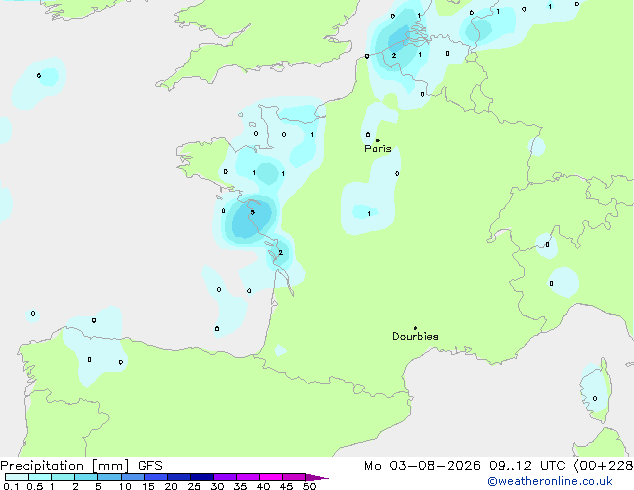
Task: Click the 'Mo 03-08-2026 09..12 UTC' timestamp
Action: click(x=464, y=466)
